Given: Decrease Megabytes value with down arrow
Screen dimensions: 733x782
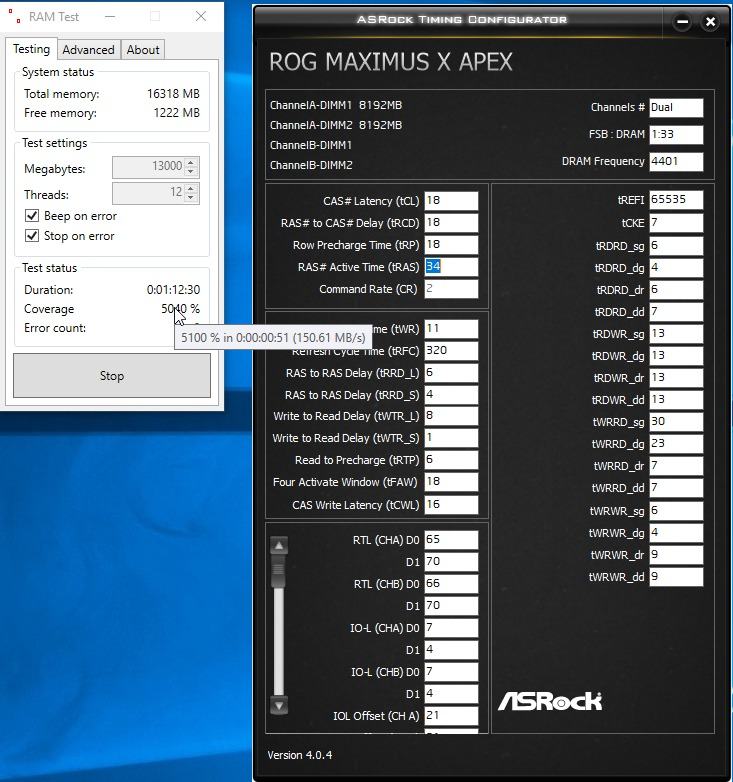Looking at the screenshot, I should [191, 172].
